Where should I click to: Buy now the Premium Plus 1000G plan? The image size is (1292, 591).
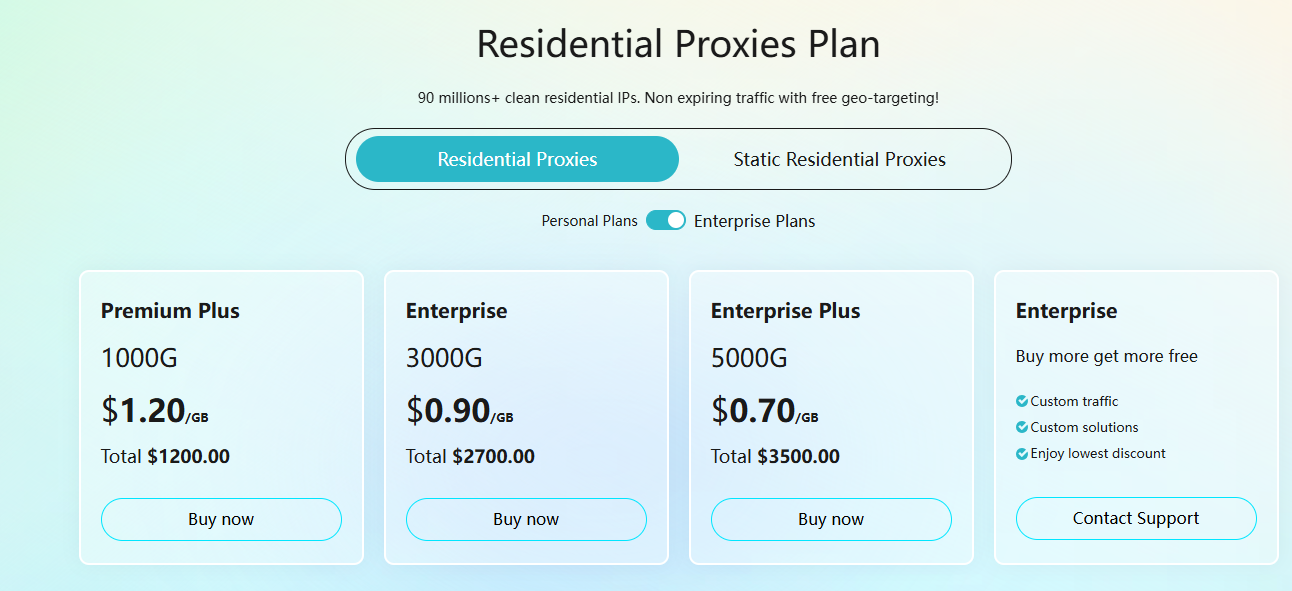221,519
